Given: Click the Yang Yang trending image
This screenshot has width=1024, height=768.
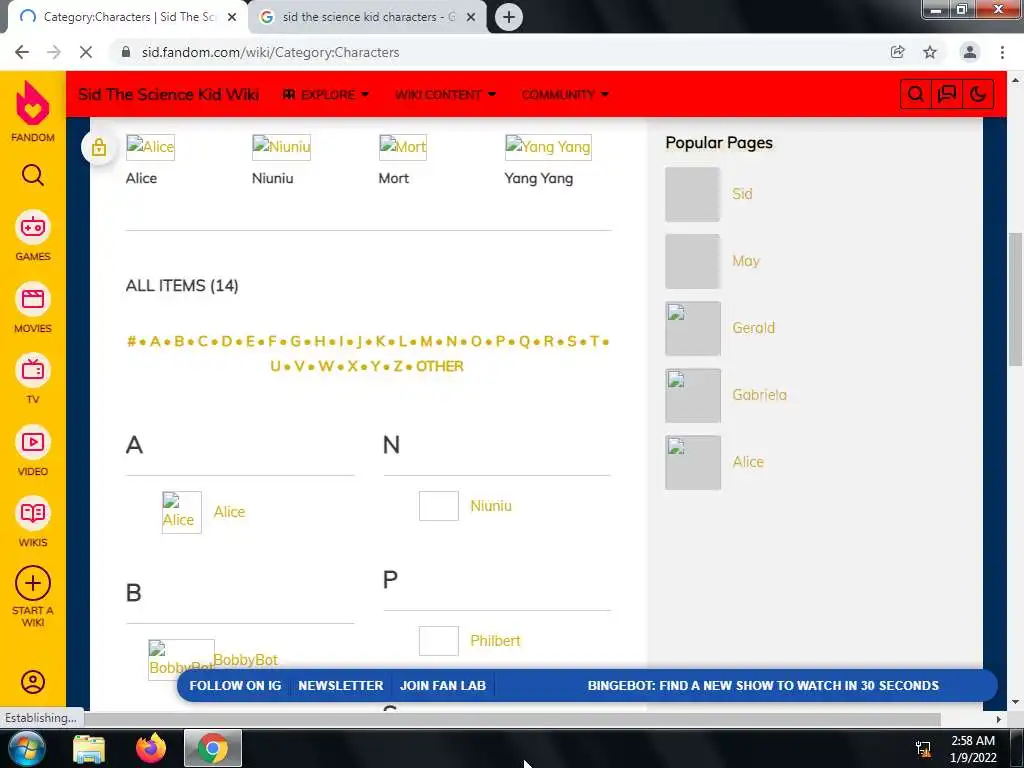Looking at the screenshot, I should (548, 147).
